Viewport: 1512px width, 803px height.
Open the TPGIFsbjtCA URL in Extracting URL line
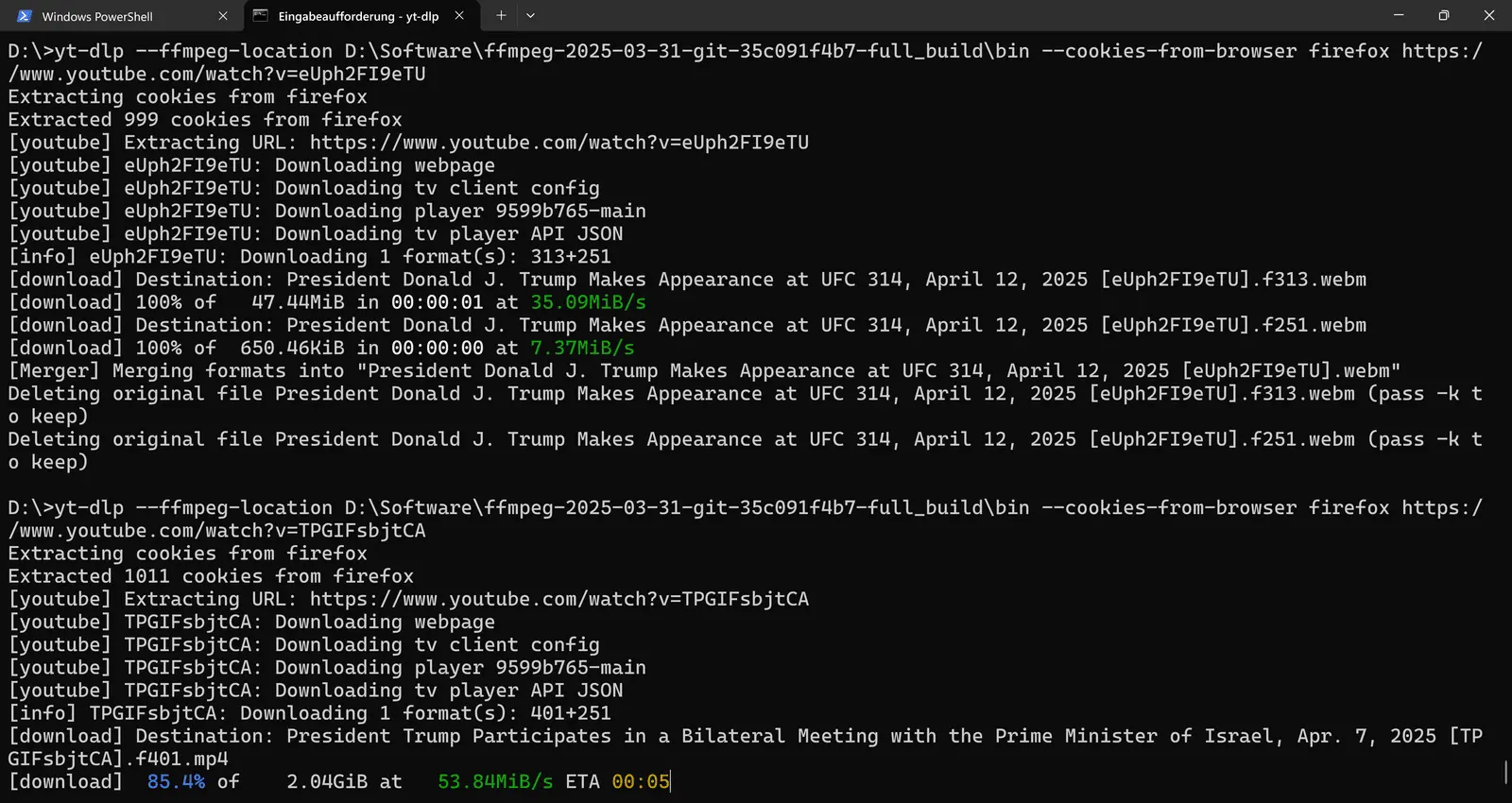(x=559, y=599)
